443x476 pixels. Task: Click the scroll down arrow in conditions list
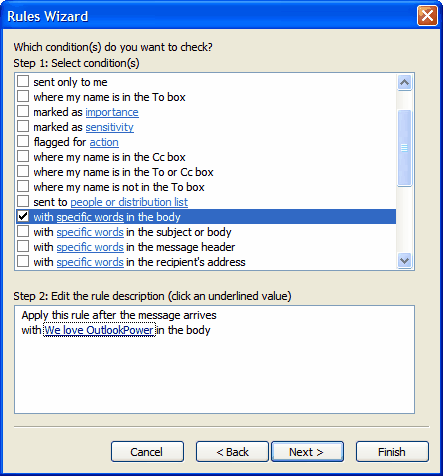[404, 260]
